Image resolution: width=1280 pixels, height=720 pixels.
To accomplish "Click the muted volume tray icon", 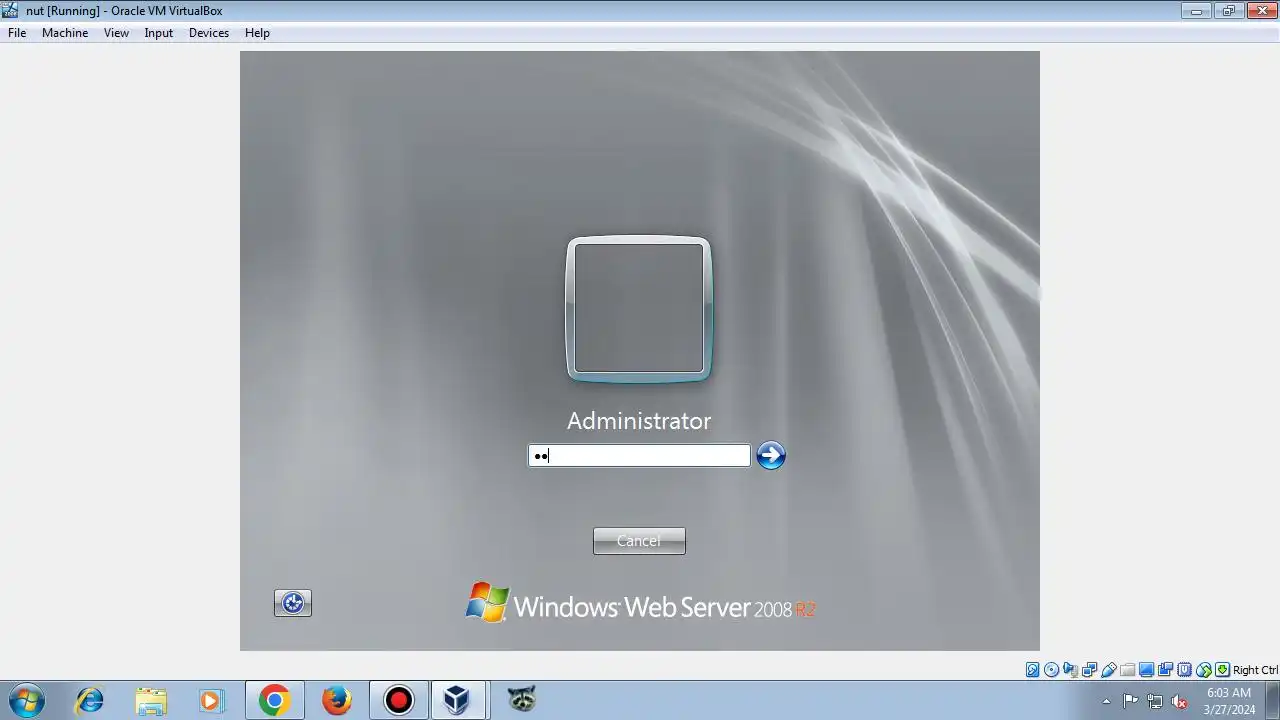I will (1179, 701).
